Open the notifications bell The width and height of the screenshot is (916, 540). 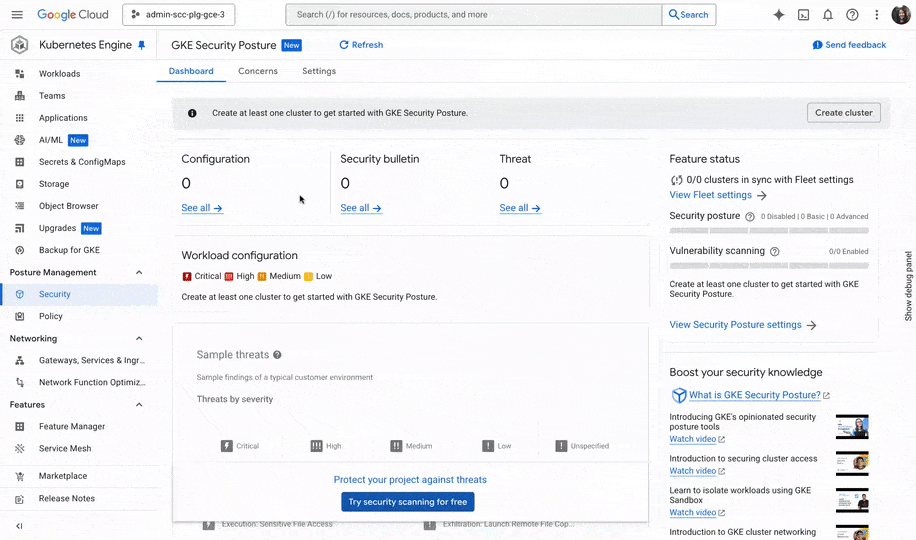point(828,15)
